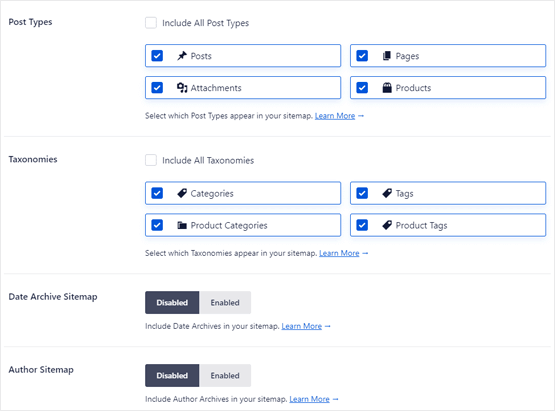Click the tag icon beside Tags

[x=387, y=193]
